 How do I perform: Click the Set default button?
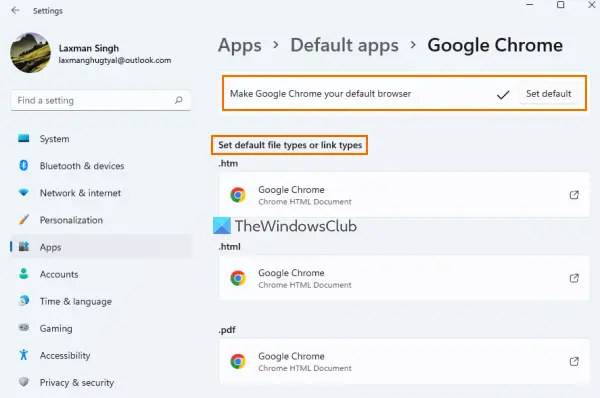(548, 94)
